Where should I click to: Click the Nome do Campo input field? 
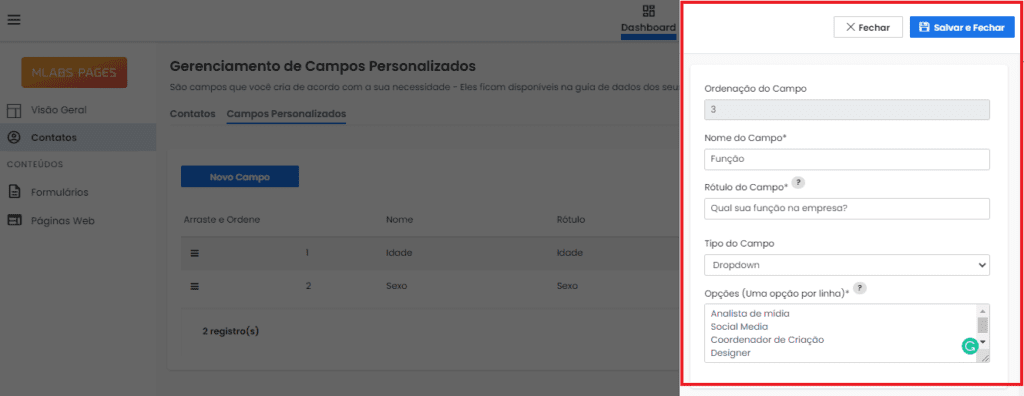pyautogui.click(x=847, y=159)
